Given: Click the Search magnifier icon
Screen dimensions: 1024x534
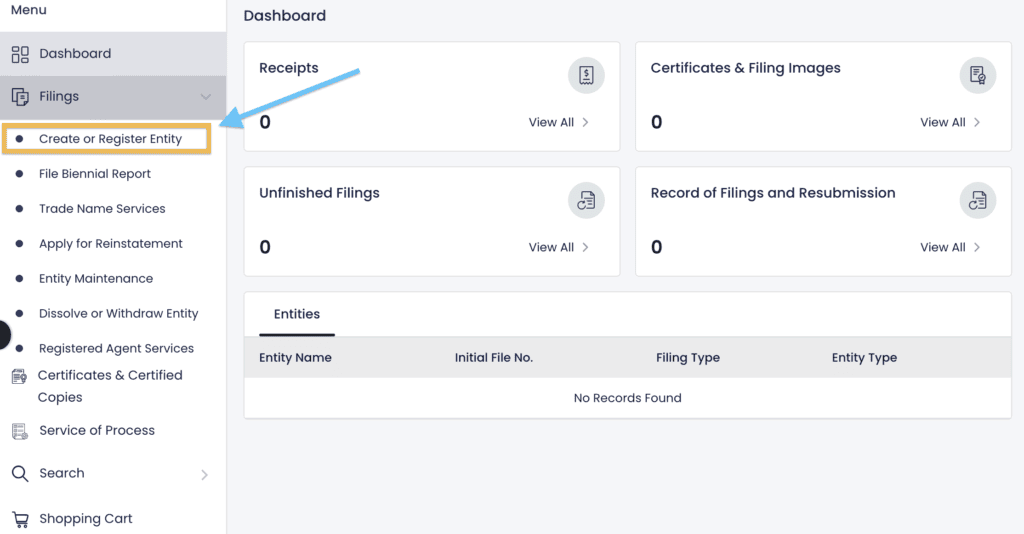Looking at the screenshot, I should pyautogui.click(x=20, y=474).
